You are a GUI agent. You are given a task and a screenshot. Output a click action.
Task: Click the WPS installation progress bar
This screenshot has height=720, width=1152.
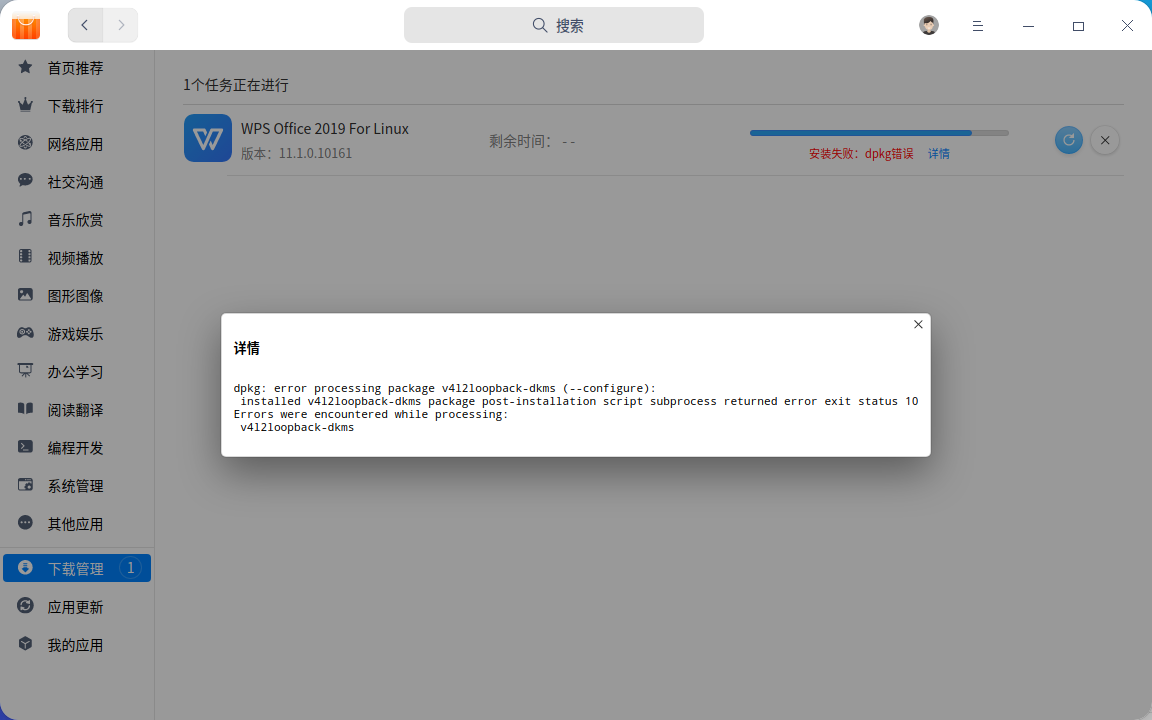879,133
